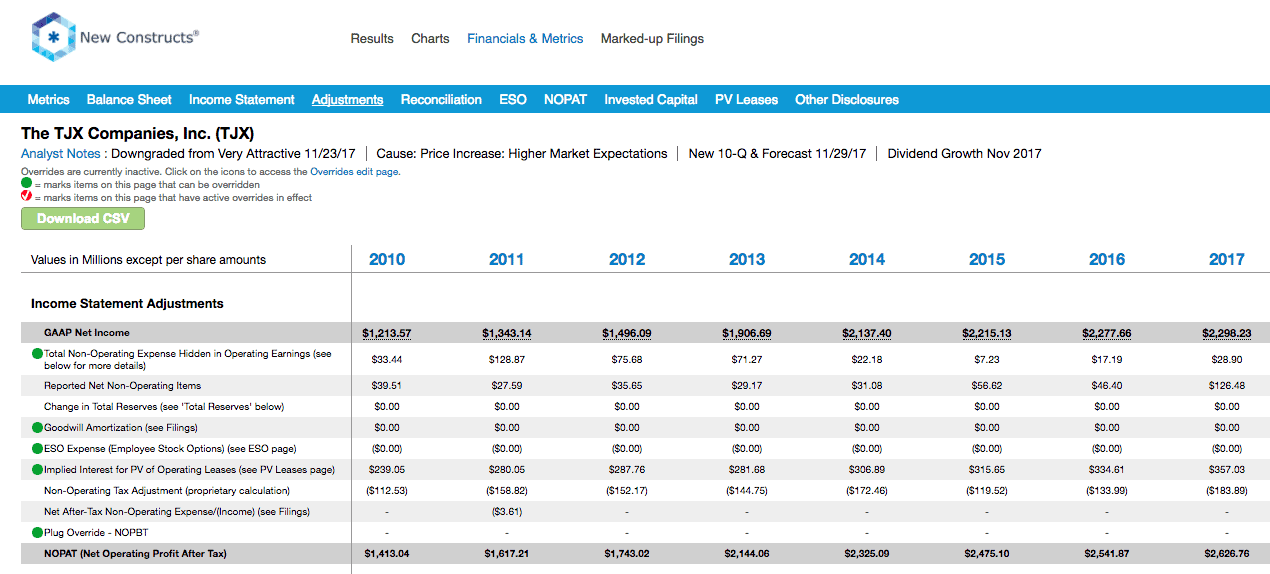The height and width of the screenshot is (574, 1270).
Task: Click the 2012 column header
Action: coord(627,259)
